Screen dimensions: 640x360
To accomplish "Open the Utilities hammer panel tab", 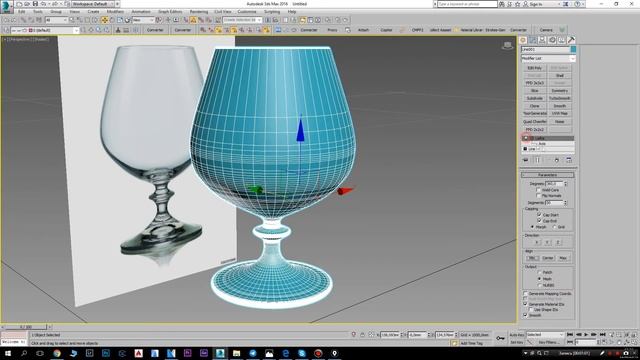I will coord(571,40).
